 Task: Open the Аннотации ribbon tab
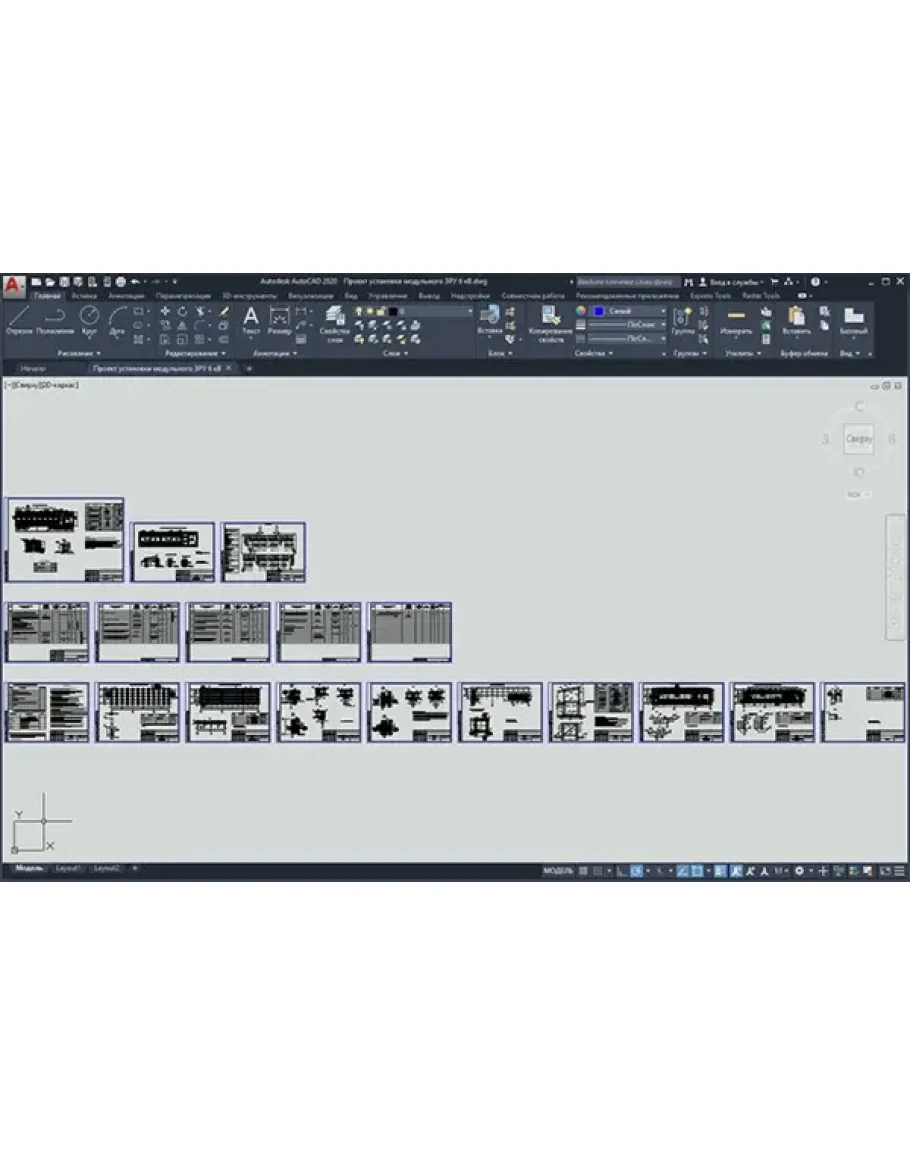126,296
